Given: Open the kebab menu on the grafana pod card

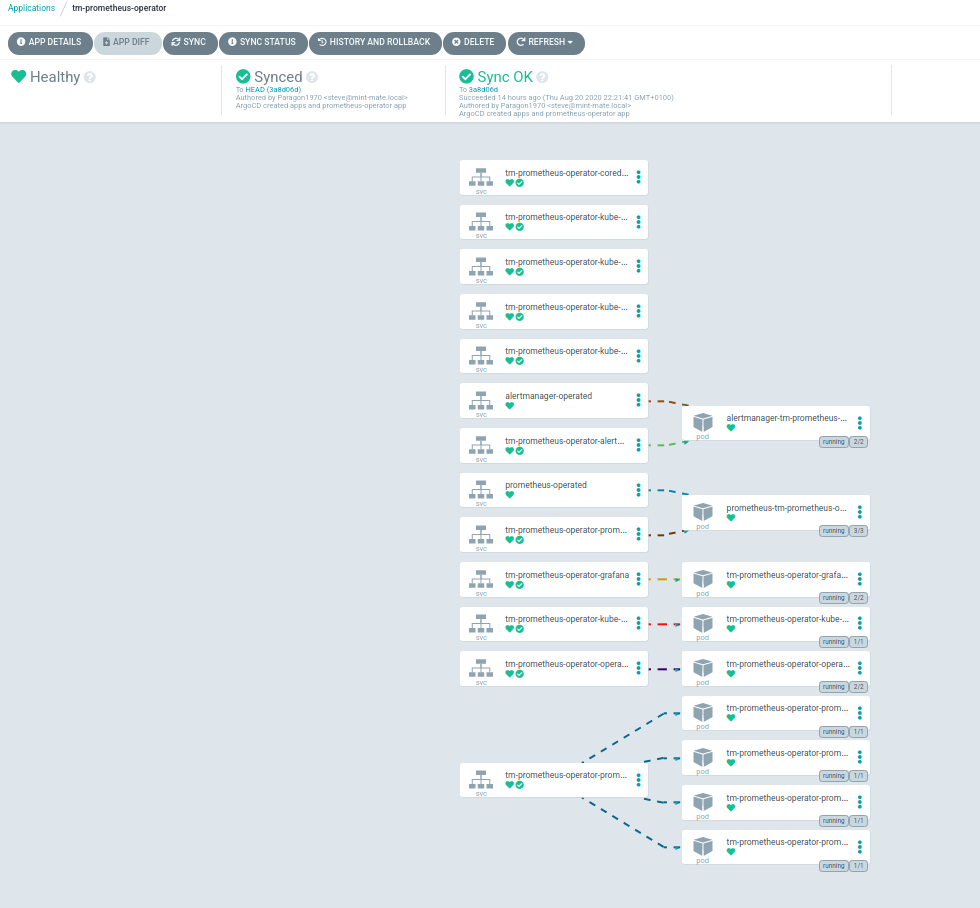Looking at the screenshot, I should (859, 578).
